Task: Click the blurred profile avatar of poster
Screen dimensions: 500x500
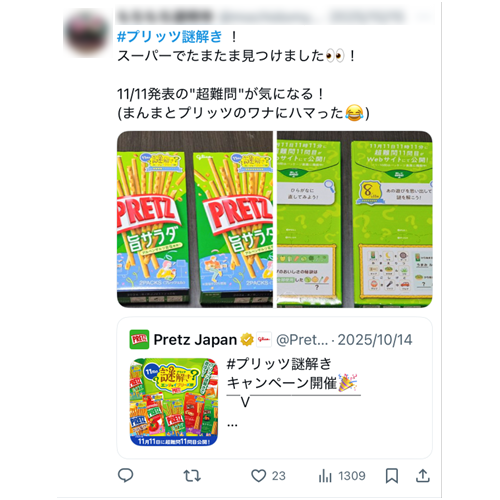Action: pos(87,32)
